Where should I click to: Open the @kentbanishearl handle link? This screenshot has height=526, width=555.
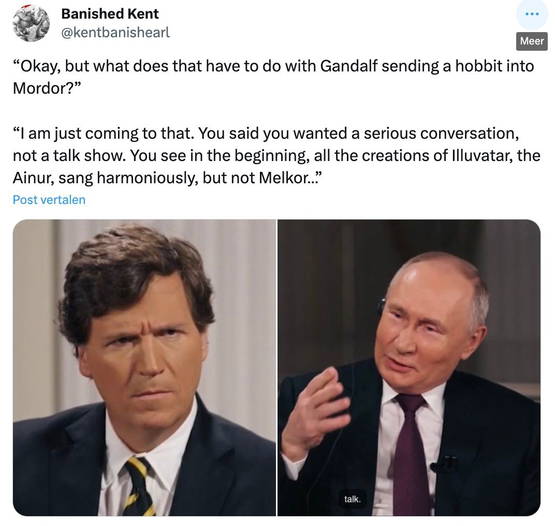click(x=116, y=33)
